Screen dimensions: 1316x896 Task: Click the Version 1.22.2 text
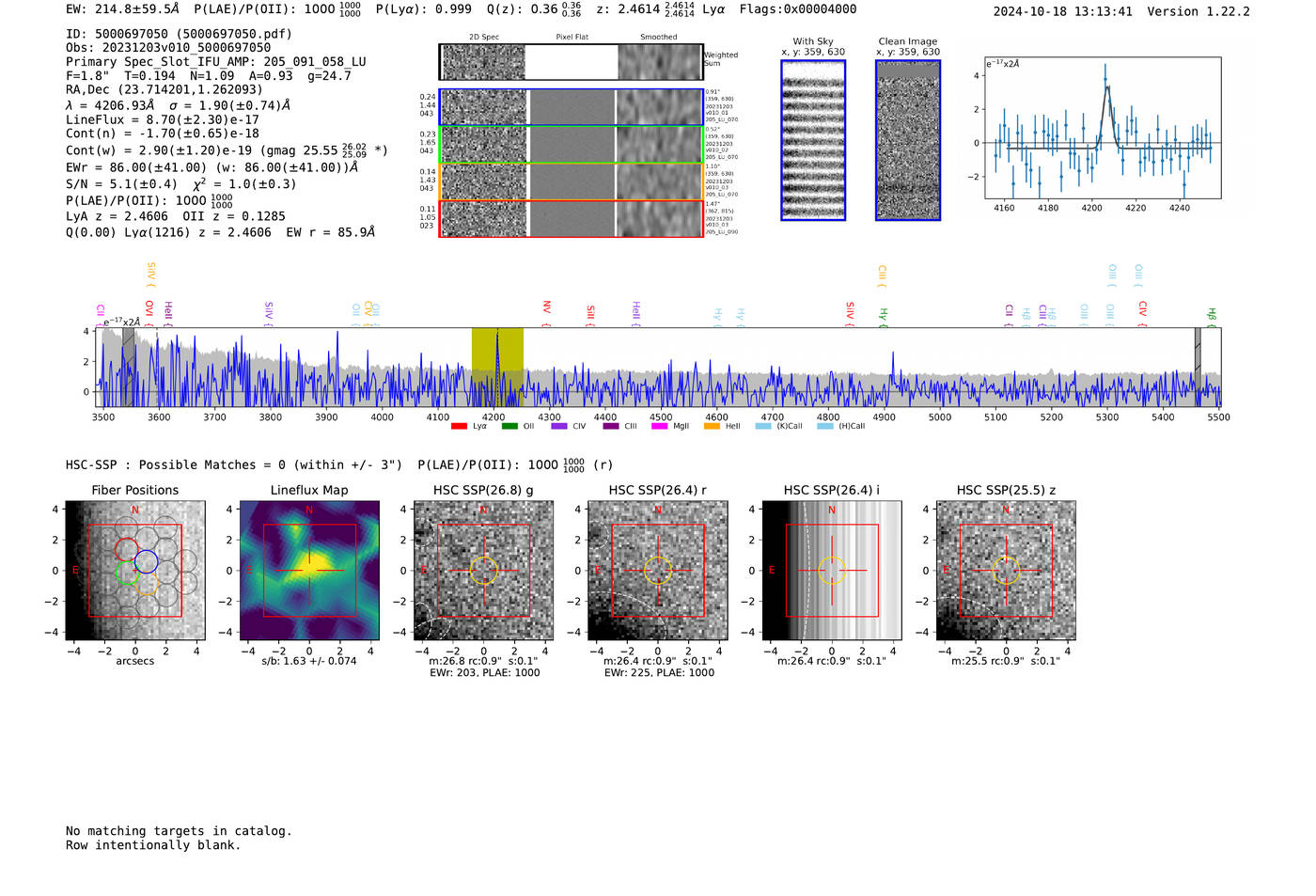[x=1198, y=11]
